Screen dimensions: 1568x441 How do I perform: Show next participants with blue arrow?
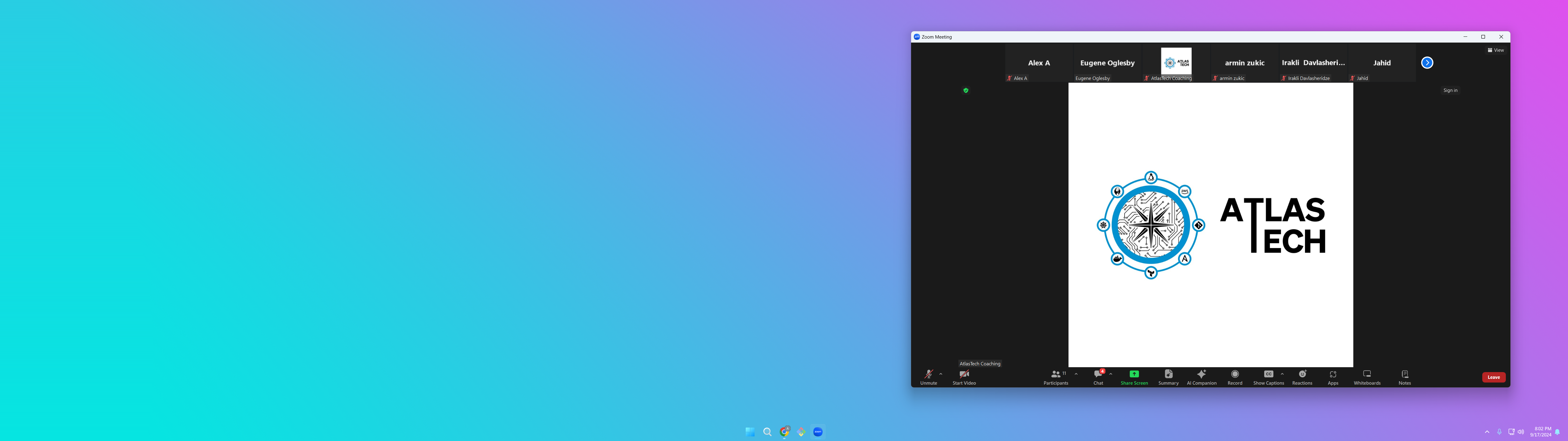pyautogui.click(x=1427, y=63)
